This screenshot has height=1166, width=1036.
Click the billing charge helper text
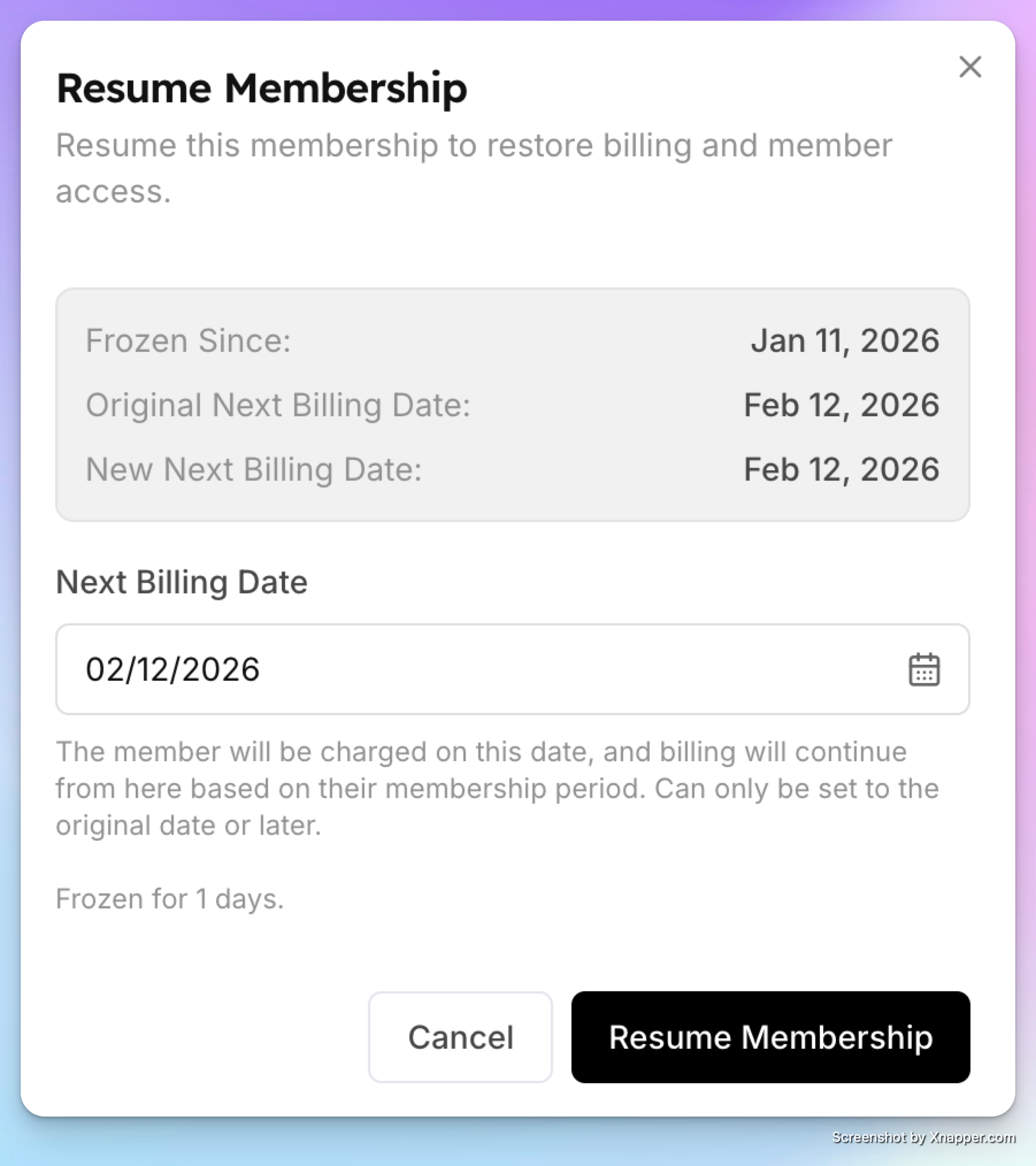[x=497, y=789]
